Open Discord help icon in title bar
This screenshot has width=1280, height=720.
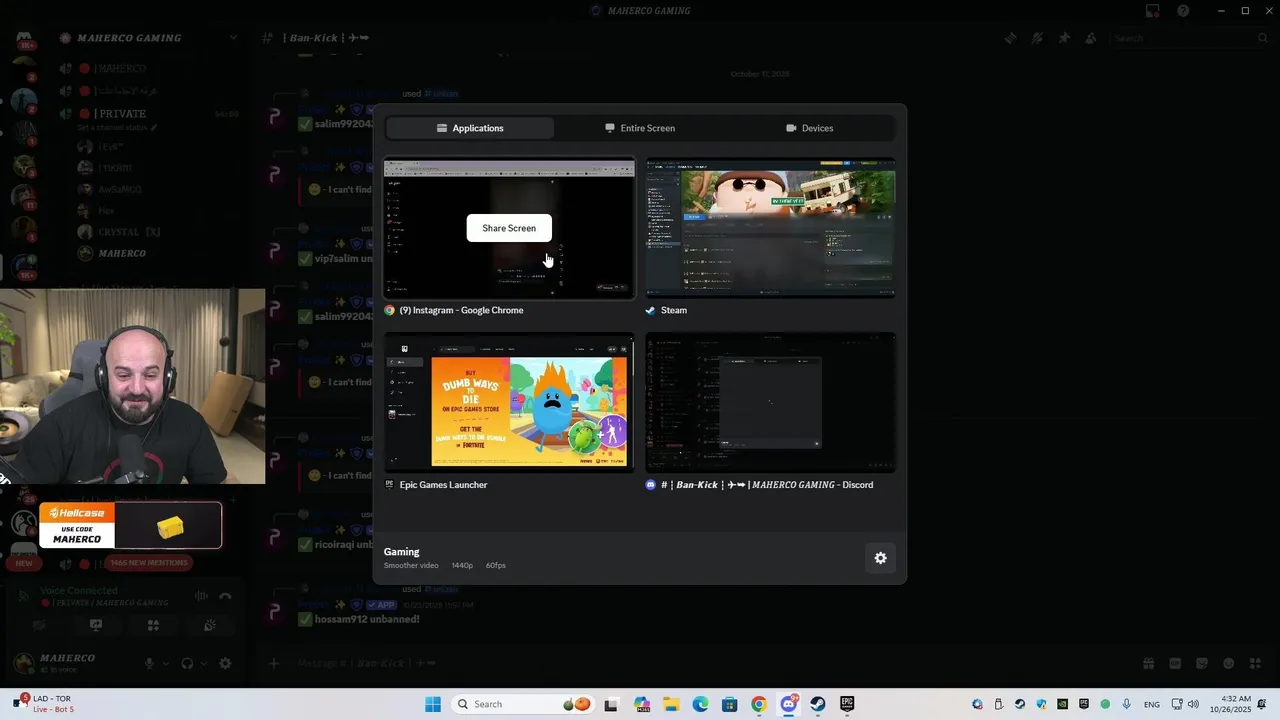[1183, 11]
